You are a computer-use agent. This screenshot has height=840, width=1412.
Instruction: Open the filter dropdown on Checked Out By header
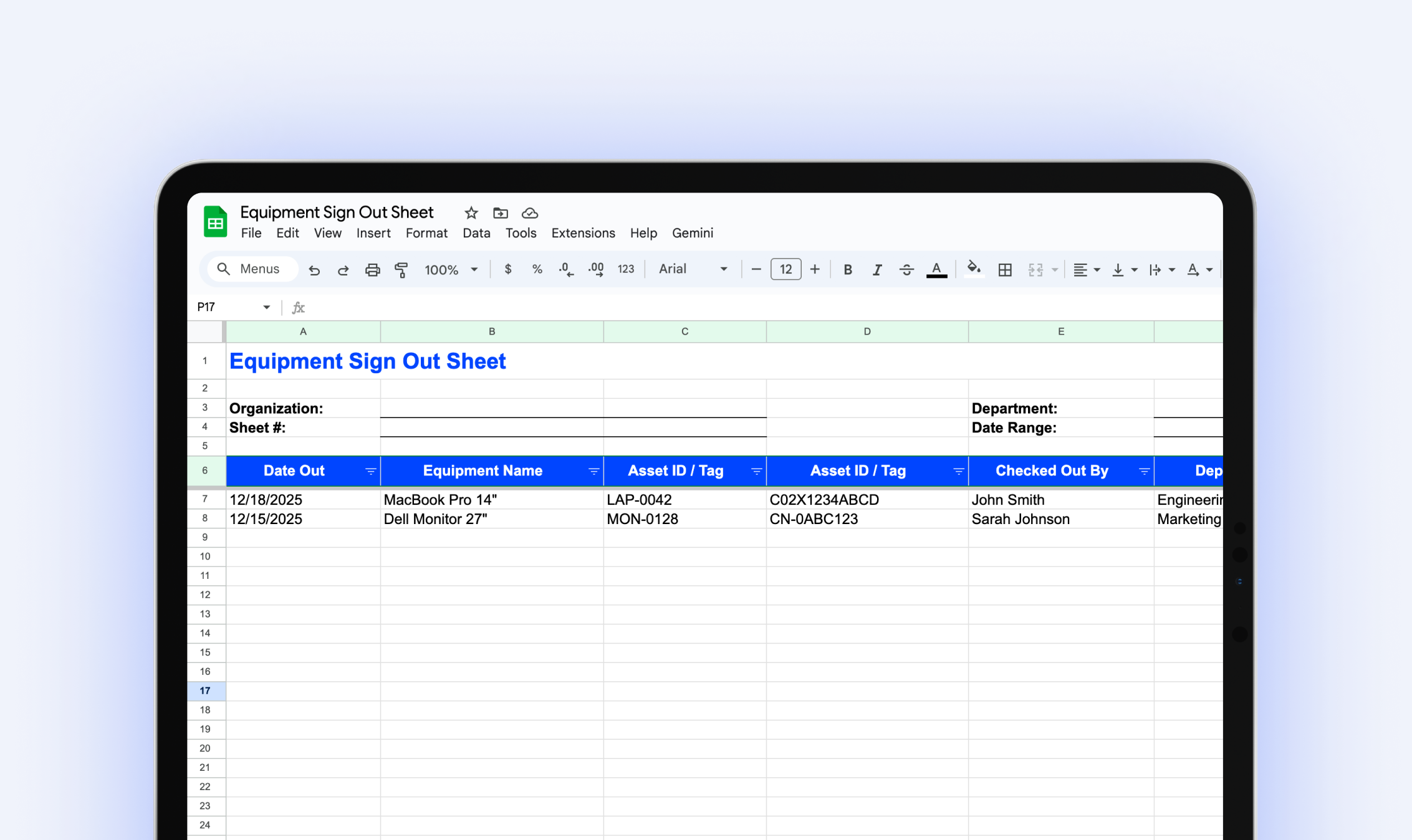pos(1145,470)
